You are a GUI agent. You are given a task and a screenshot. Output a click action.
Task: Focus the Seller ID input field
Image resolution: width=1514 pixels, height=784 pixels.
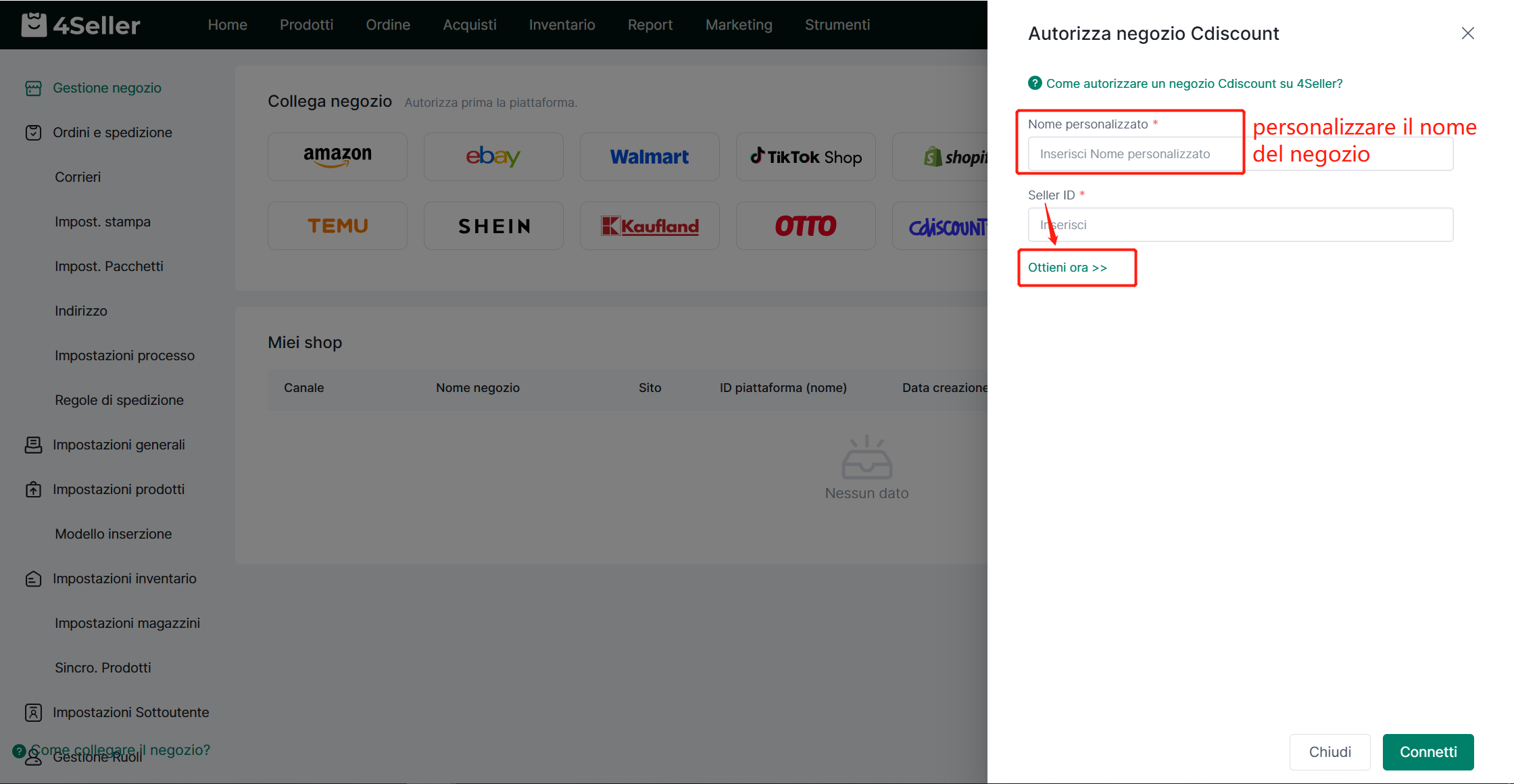pos(1240,224)
